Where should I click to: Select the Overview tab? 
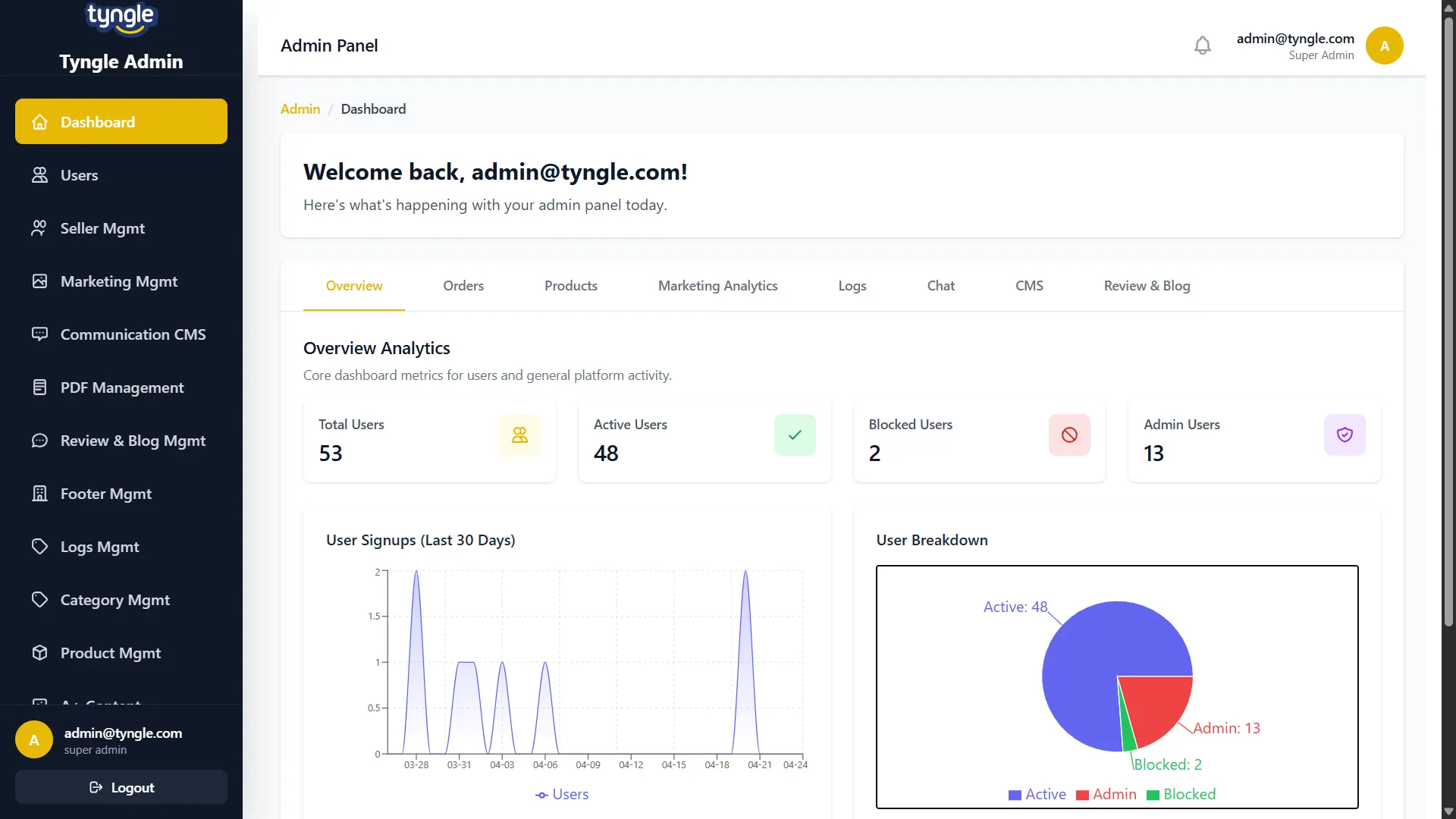point(354,286)
